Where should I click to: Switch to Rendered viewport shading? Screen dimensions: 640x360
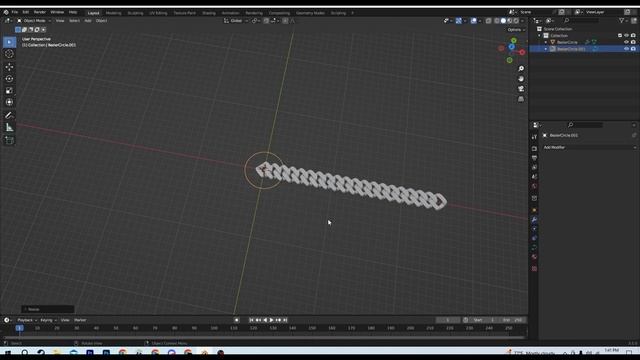click(516, 21)
